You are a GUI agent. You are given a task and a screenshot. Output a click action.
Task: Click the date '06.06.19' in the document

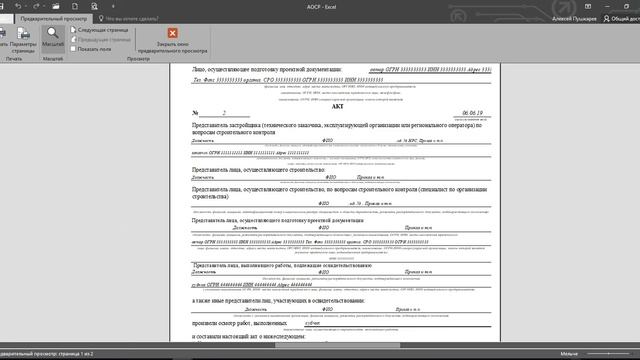pyautogui.click(x=472, y=113)
